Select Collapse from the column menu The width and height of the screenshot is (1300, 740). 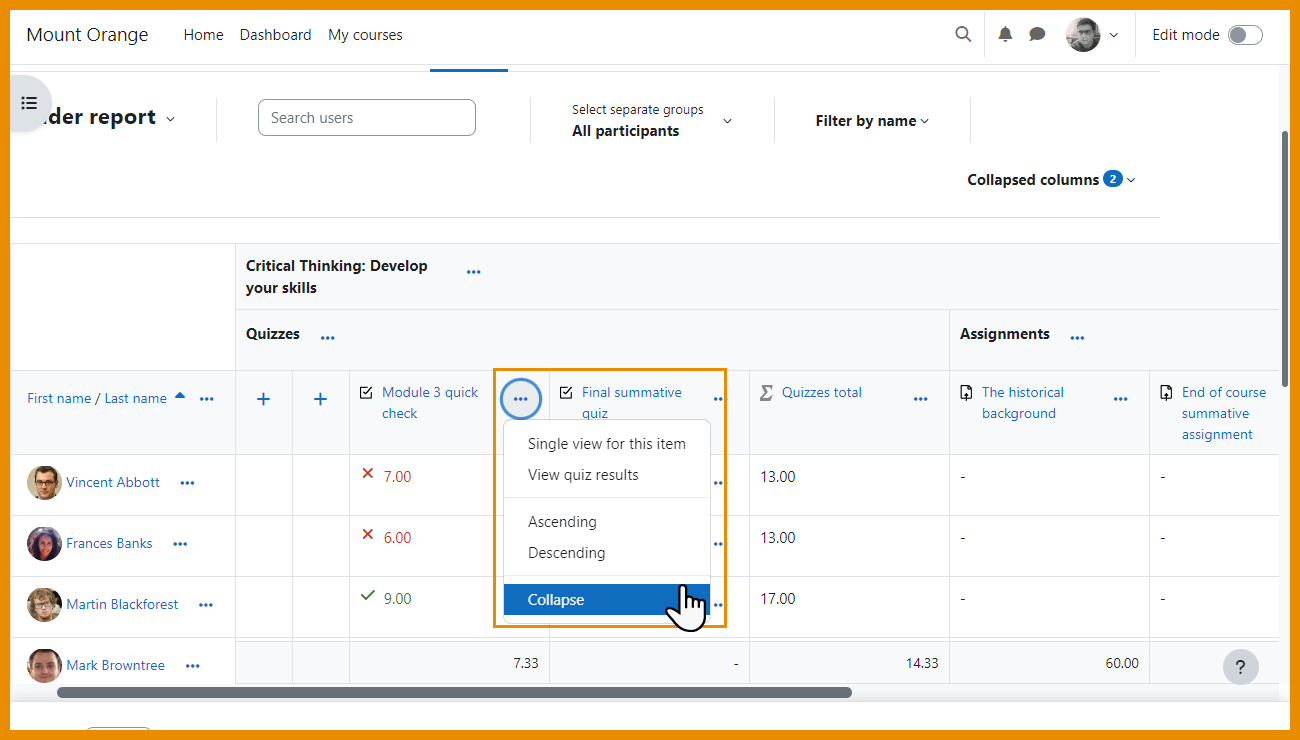tap(556, 600)
